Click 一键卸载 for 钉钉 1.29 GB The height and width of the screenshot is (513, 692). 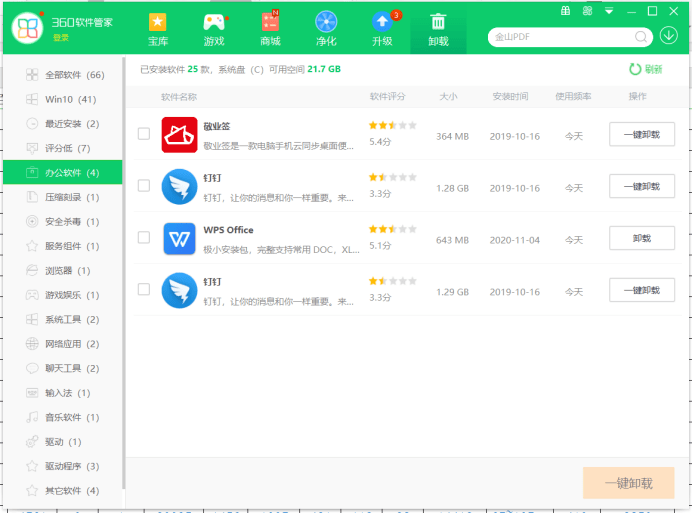[x=642, y=290]
